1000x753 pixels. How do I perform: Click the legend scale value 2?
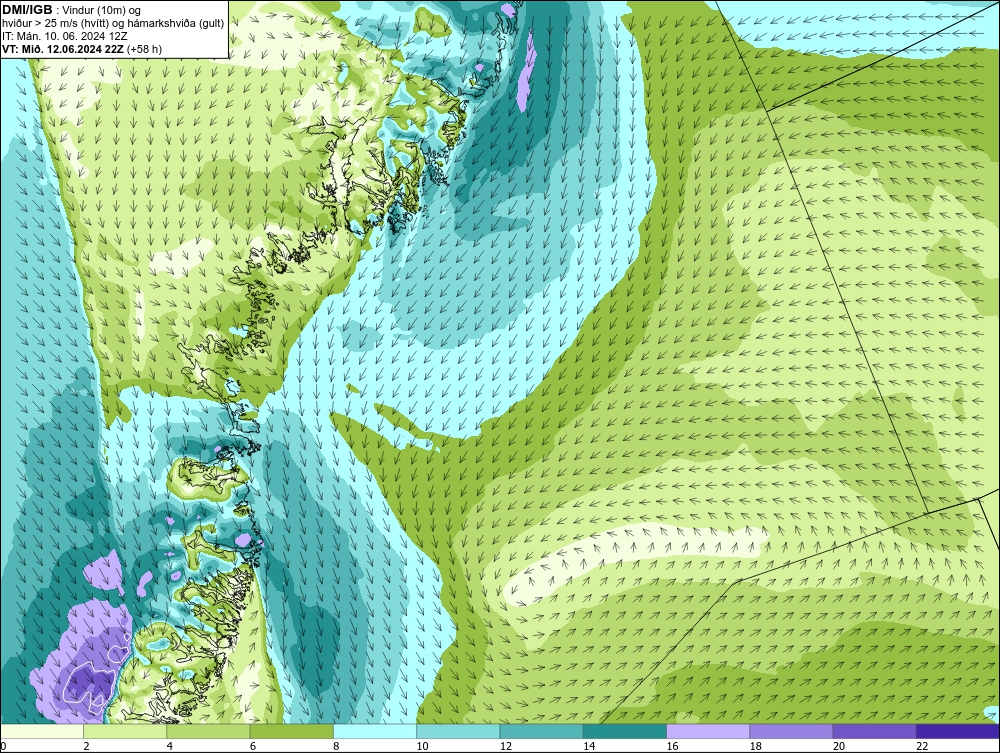(86, 747)
